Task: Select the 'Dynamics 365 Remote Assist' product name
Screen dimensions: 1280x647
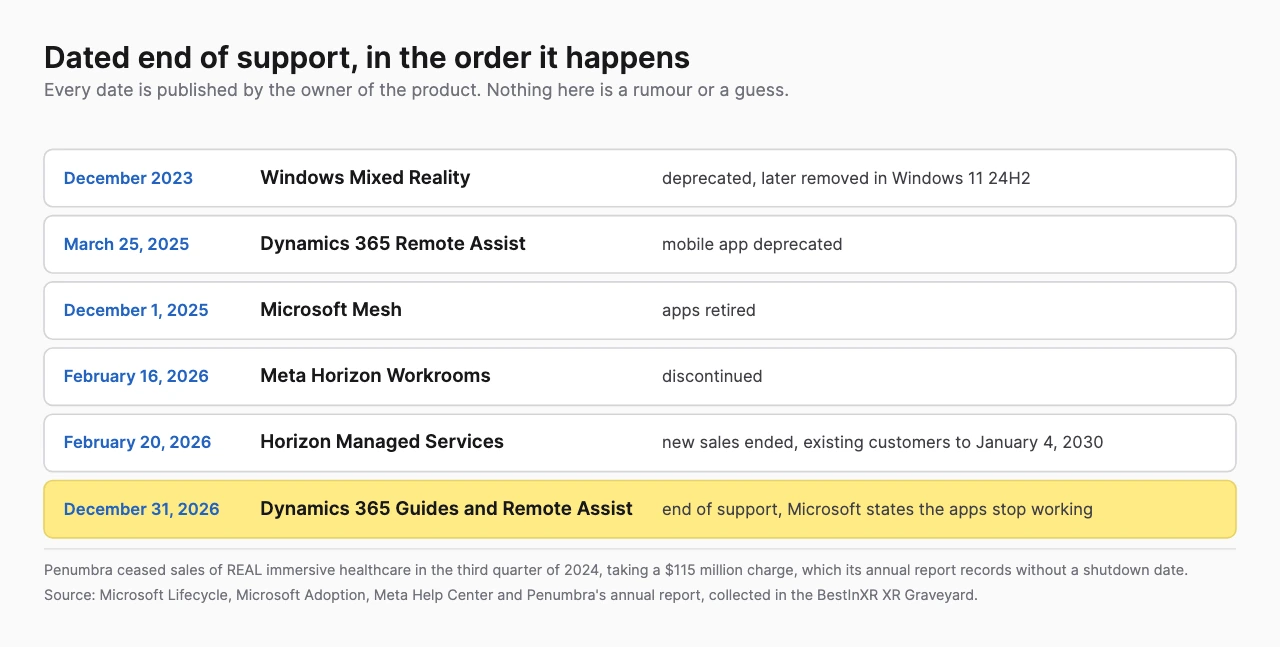Action: pos(393,244)
